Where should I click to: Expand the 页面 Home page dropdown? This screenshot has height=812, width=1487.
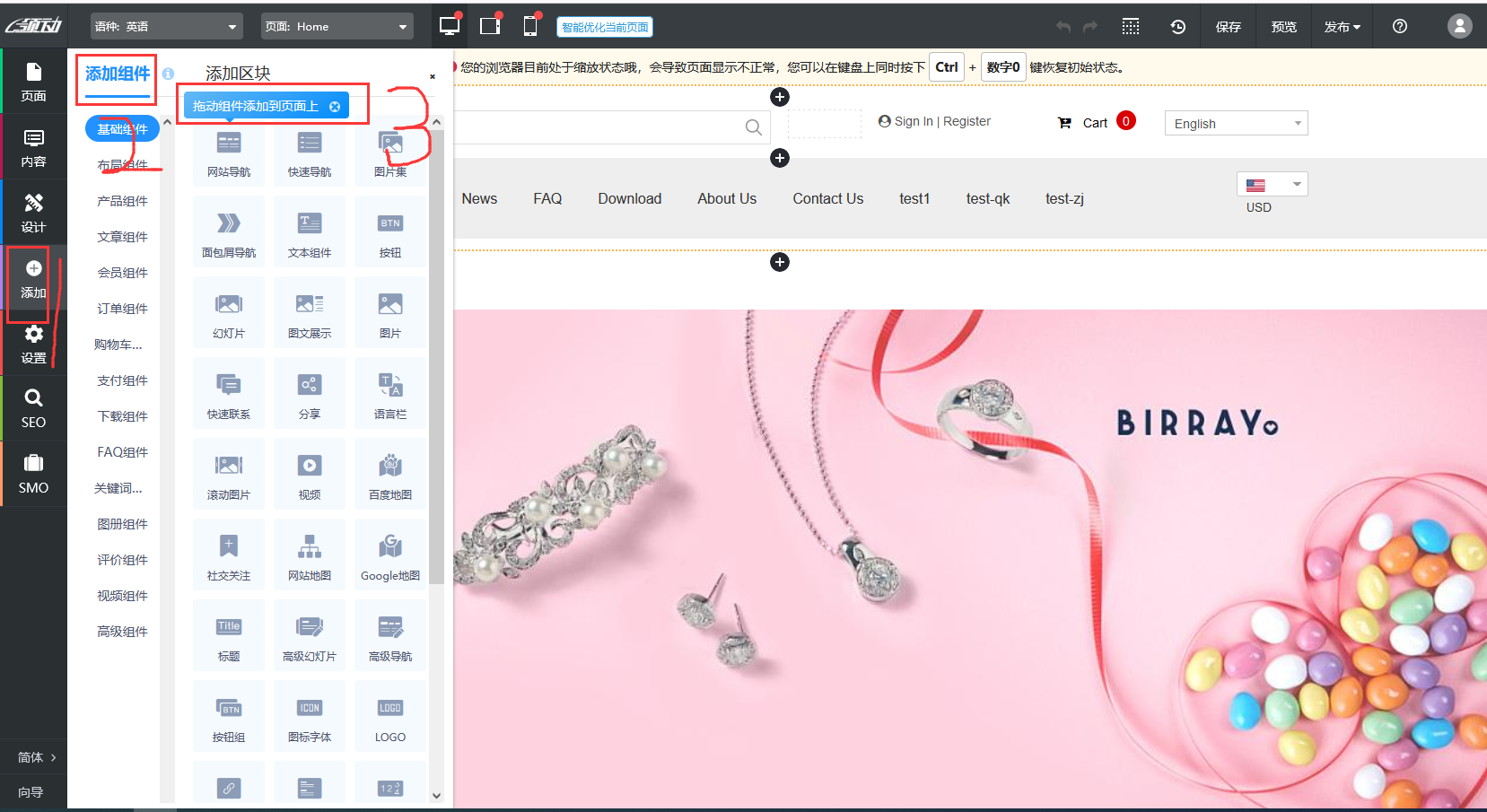337,27
